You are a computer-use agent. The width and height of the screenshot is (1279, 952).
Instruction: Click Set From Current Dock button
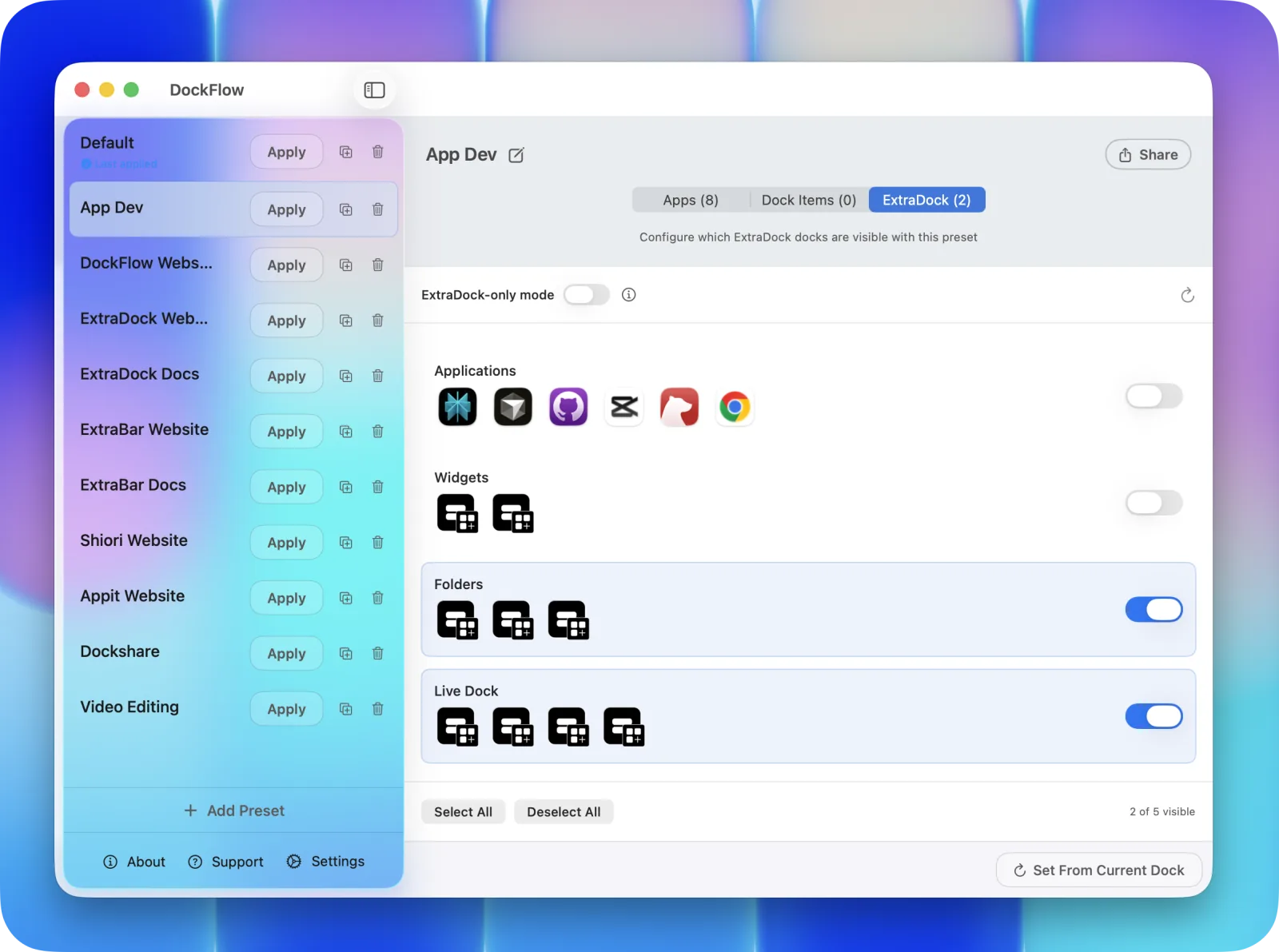[x=1099, y=870]
